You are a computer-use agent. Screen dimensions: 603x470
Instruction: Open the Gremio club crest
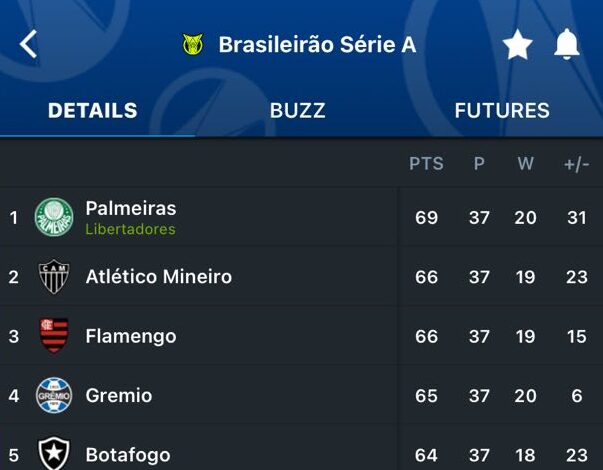(x=54, y=396)
